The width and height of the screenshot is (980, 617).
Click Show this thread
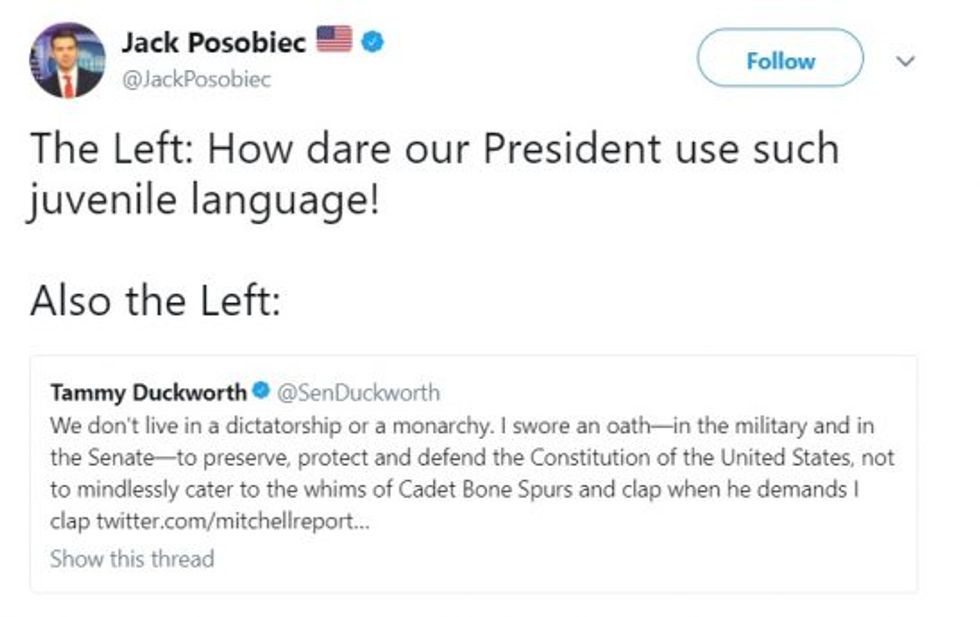132,558
